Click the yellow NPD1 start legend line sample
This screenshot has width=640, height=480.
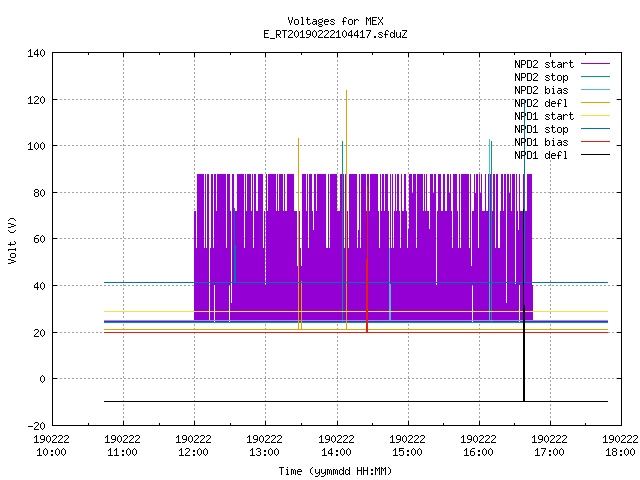pyautogui.click(x=595, y=116)
